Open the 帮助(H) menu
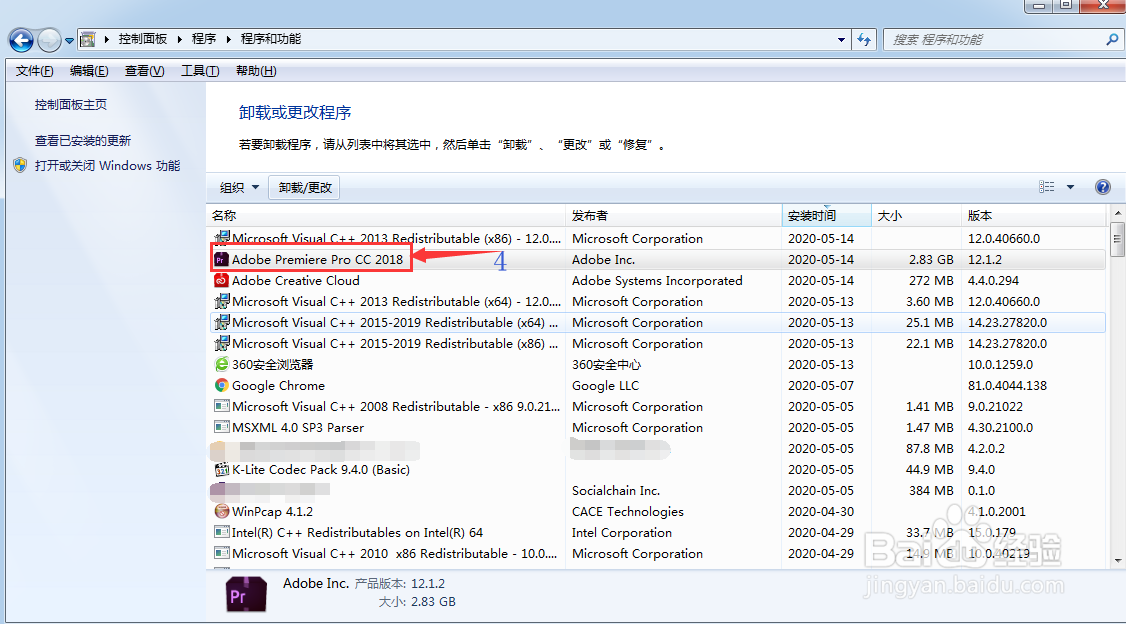Viewport: 1126px width, 624px height. click(x=256, y=70)
